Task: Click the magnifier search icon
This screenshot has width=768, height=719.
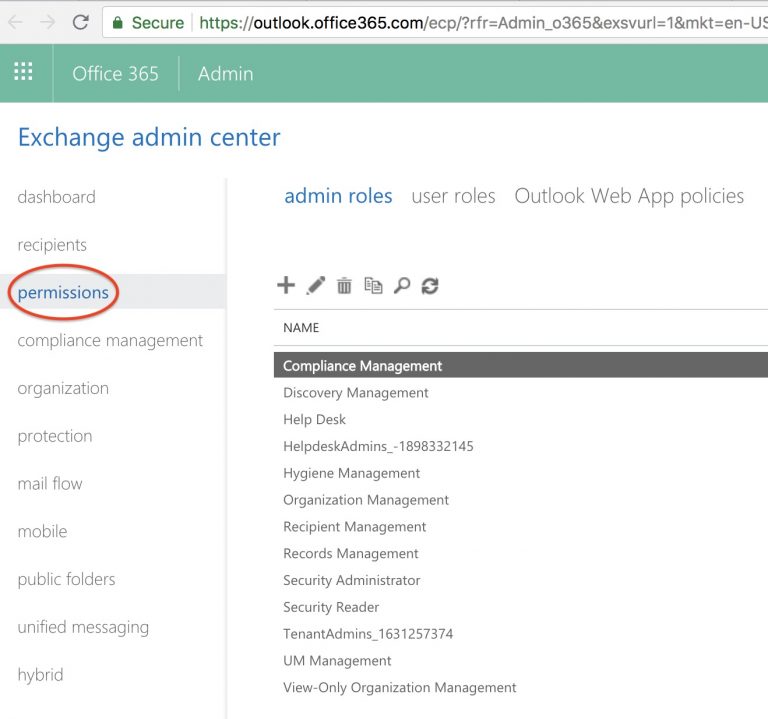Action: [402, 285]
